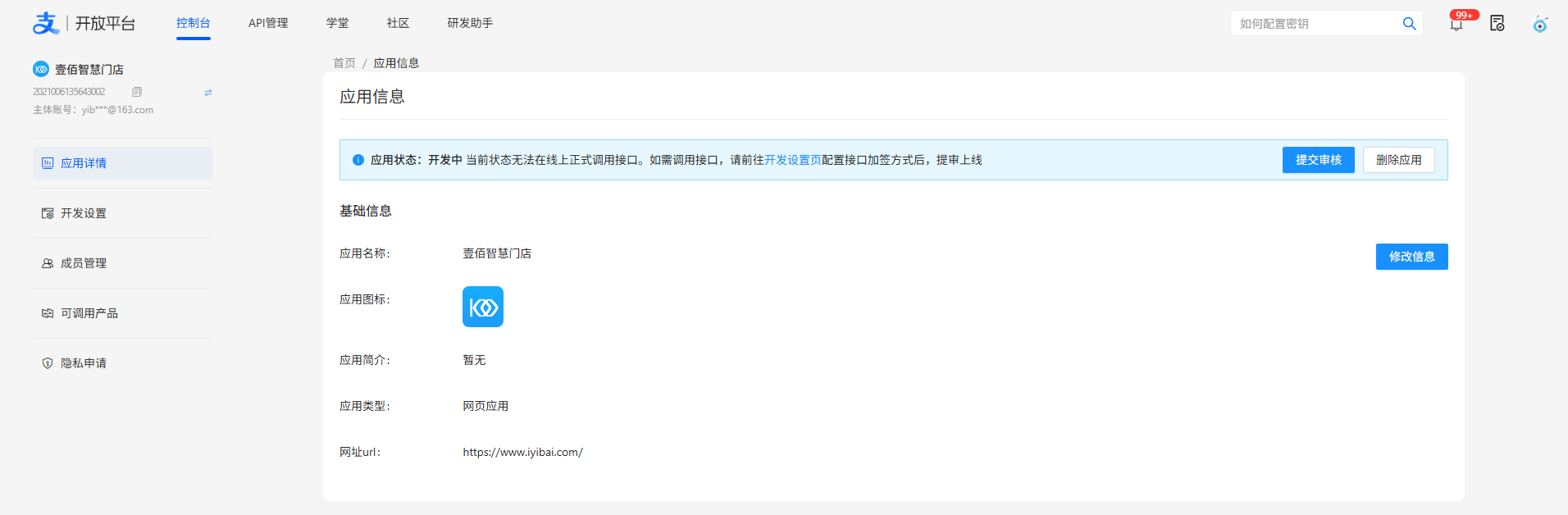Click the 壹佰智慧门店 name in sidebar
Viewport: 1568px width, 515px height.
tap(89, 70)
